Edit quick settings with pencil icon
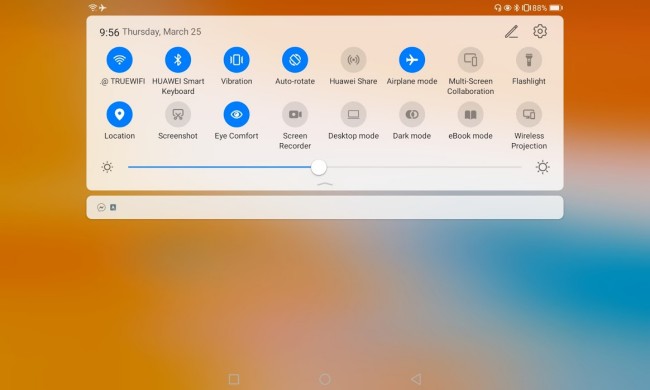 tap(511, 31)
